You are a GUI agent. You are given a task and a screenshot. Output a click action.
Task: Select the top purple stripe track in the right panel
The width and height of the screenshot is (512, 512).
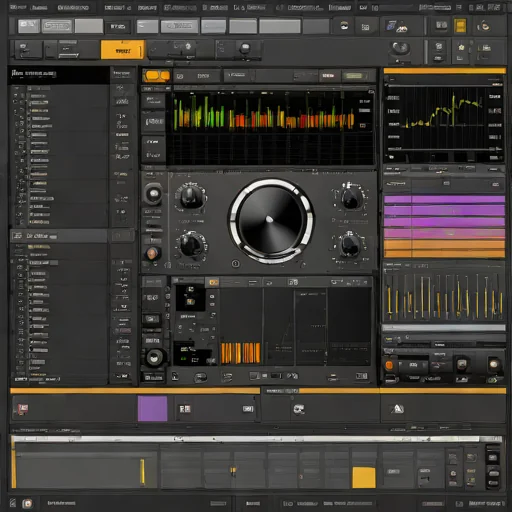tap(444, 199)
